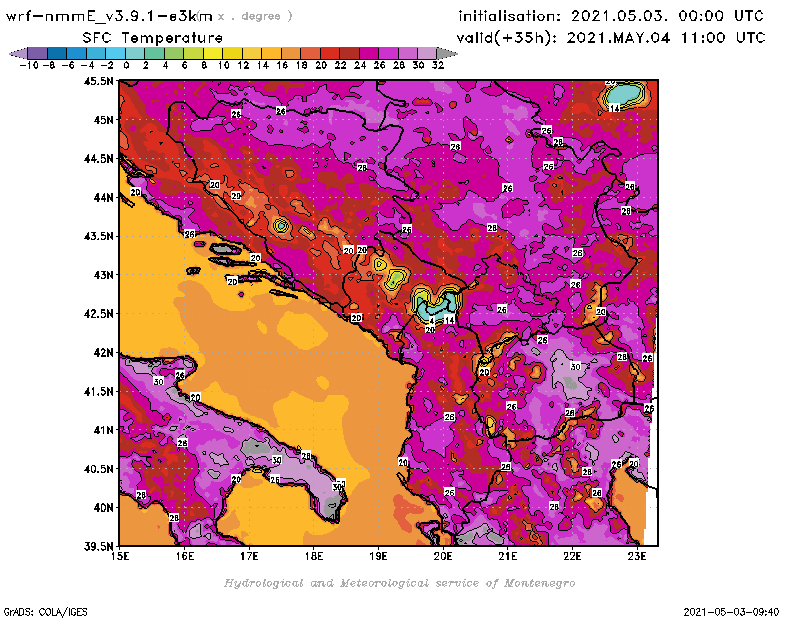Viewport: 800px width, 618px height.
Task: Pick the legend swatch between 2 and 4
Action: pos(155,53)
